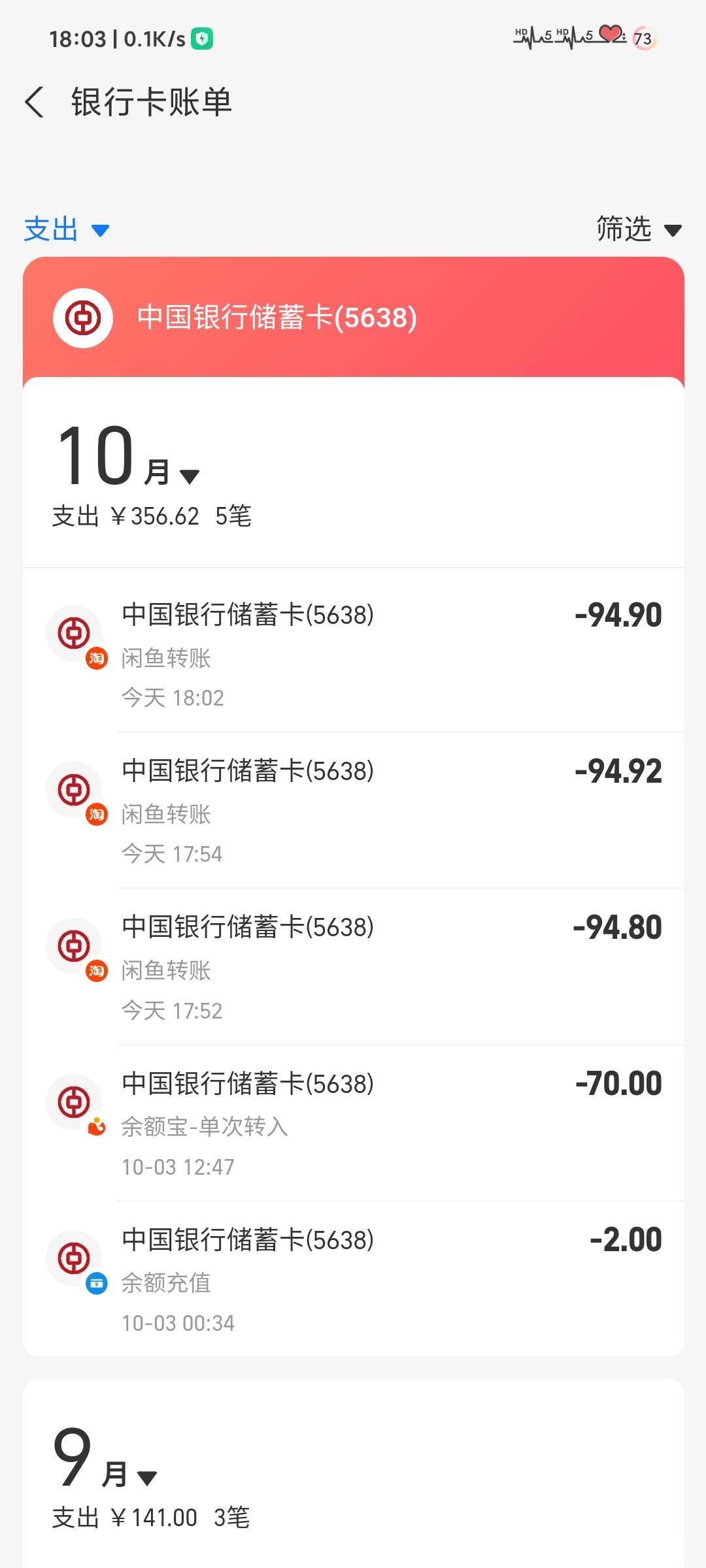The width and height of the screenshot is (706, 1568).
Task: Tap the back arrow icon
Action: [35, 103]
